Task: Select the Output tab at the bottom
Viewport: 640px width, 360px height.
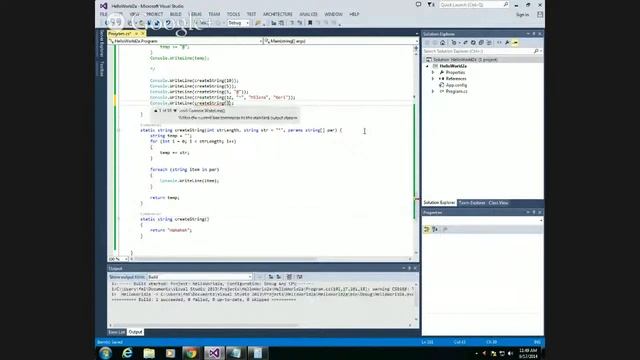Action: coord(135,332)
